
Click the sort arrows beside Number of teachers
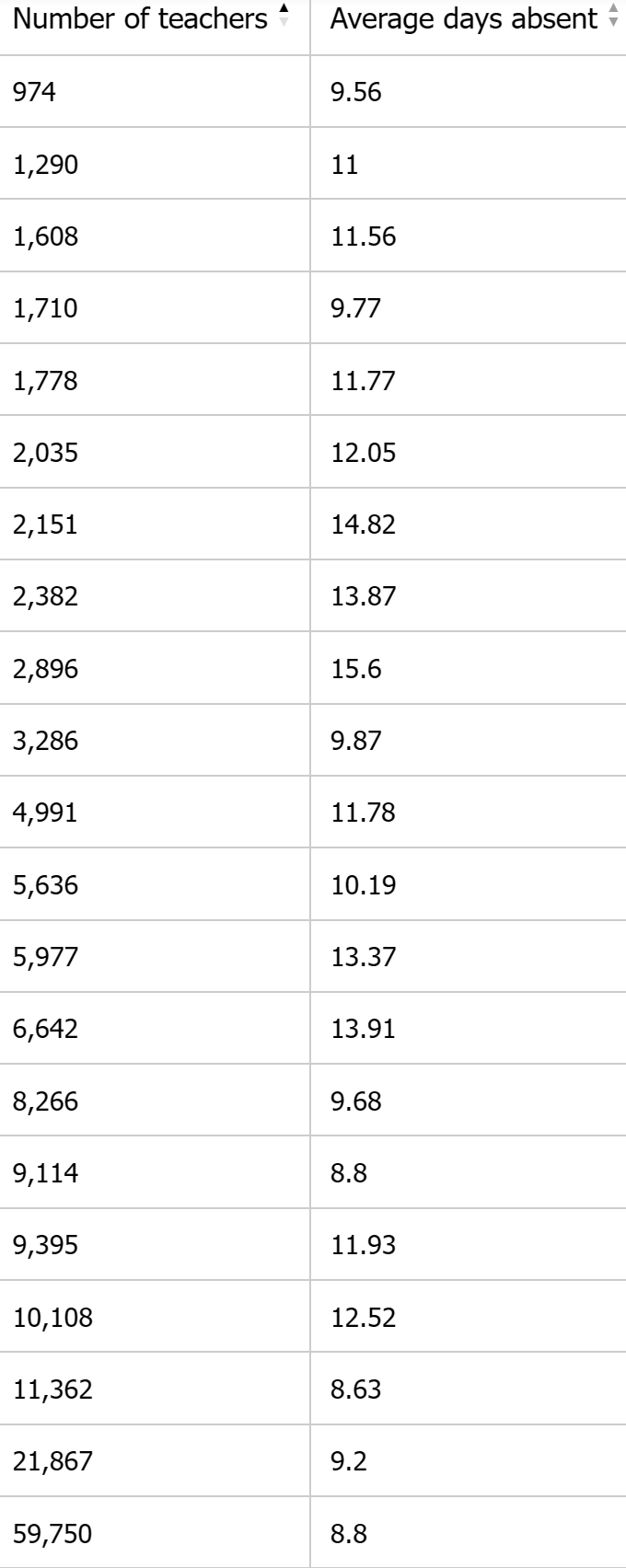tap(283, 16)
